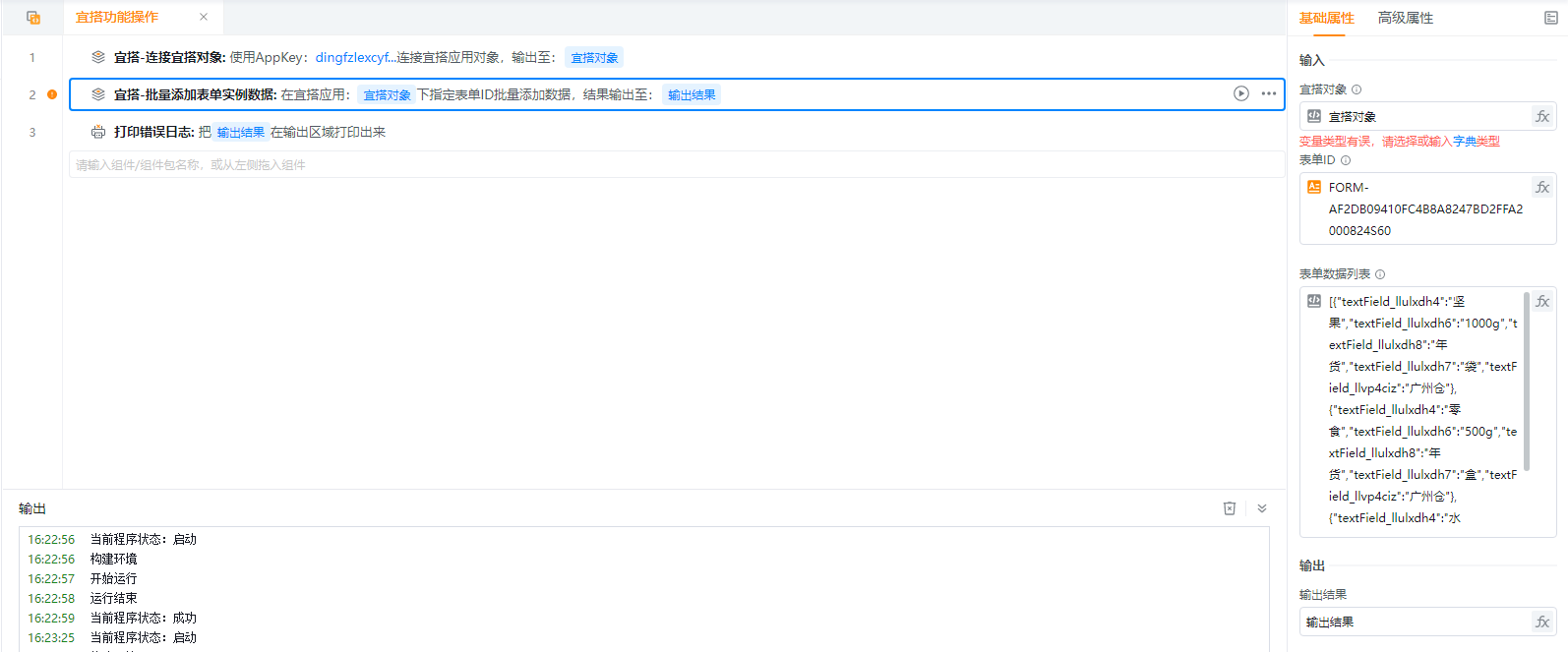1568x652 pixels.
Task: Close the 宜搭功能操作 tab
Action: click(x=204, y=17)
